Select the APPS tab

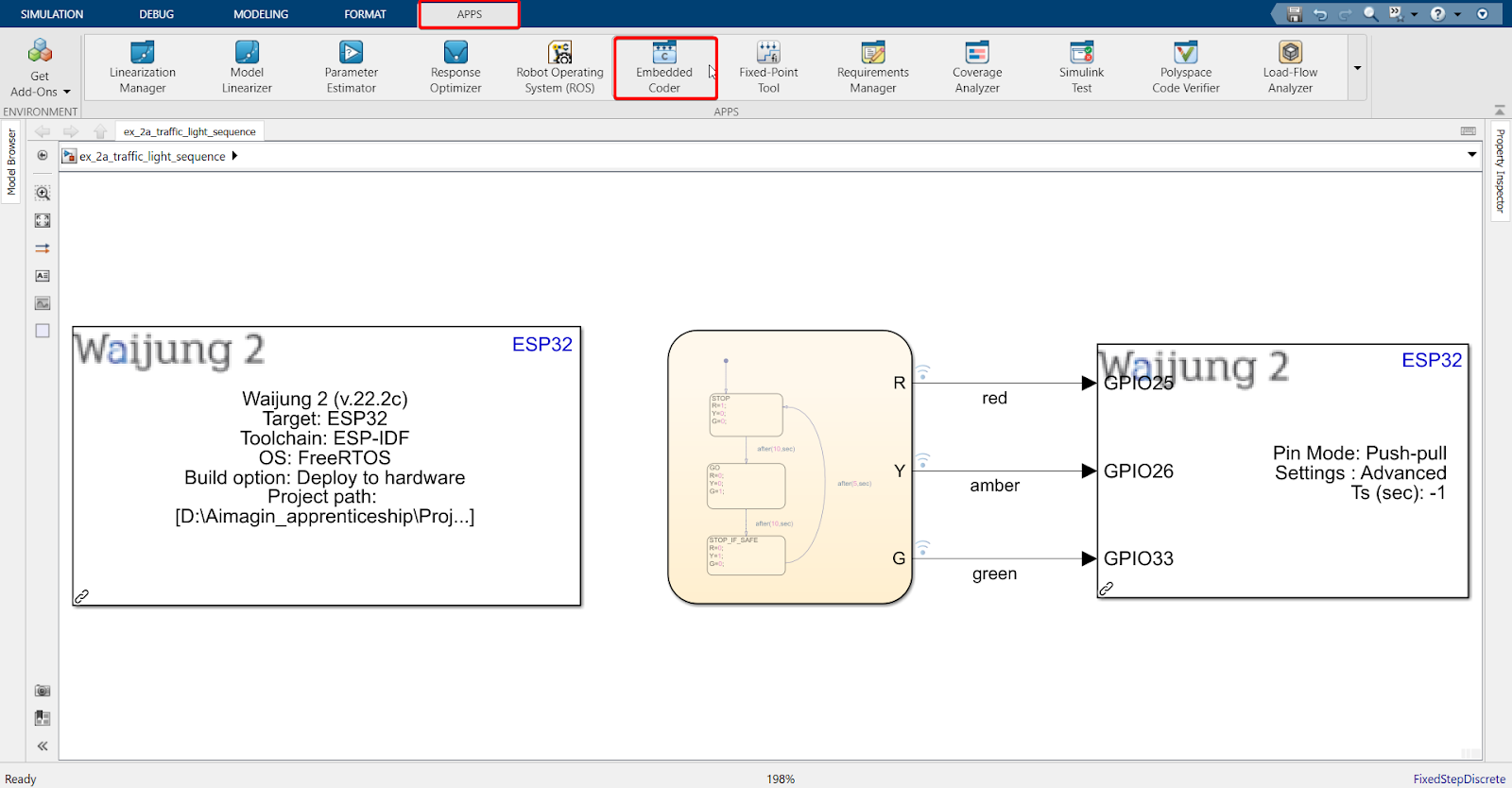(470, 14)
